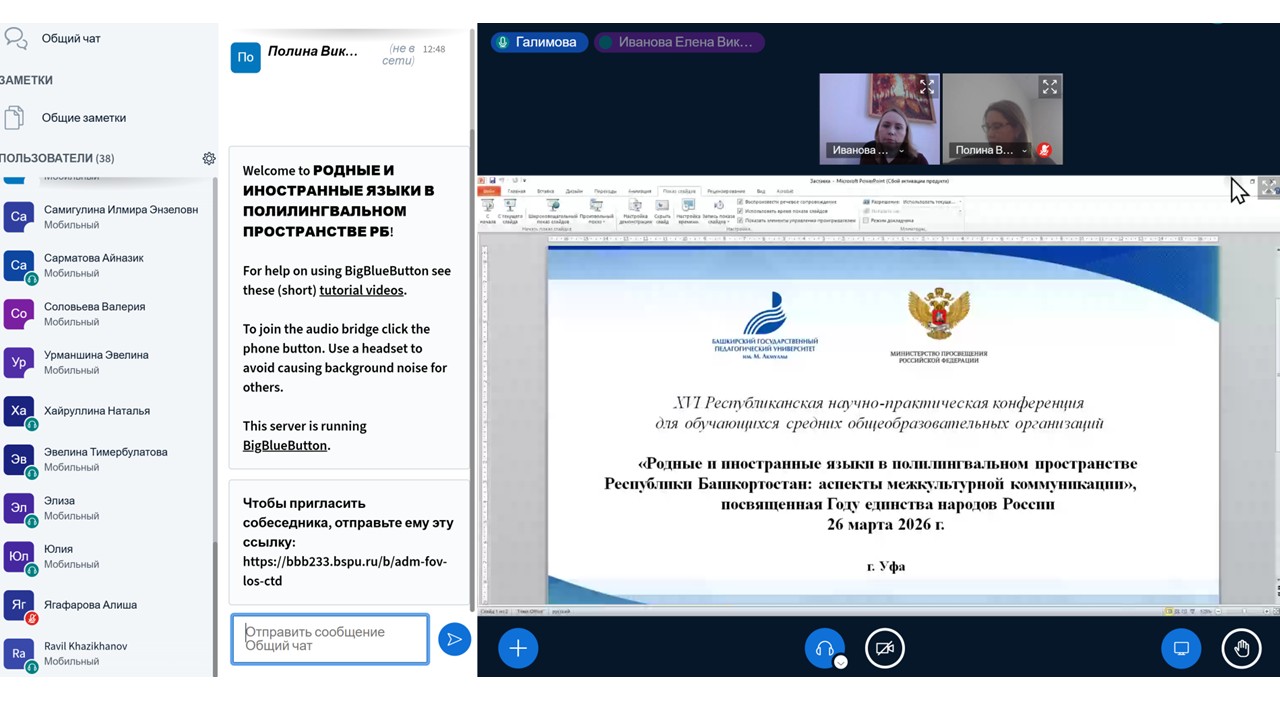This screenshot has height=720, width=1280.
Task: Uncheck "Показать элементы управления проигрывателем"
Action: coord(740,220)
